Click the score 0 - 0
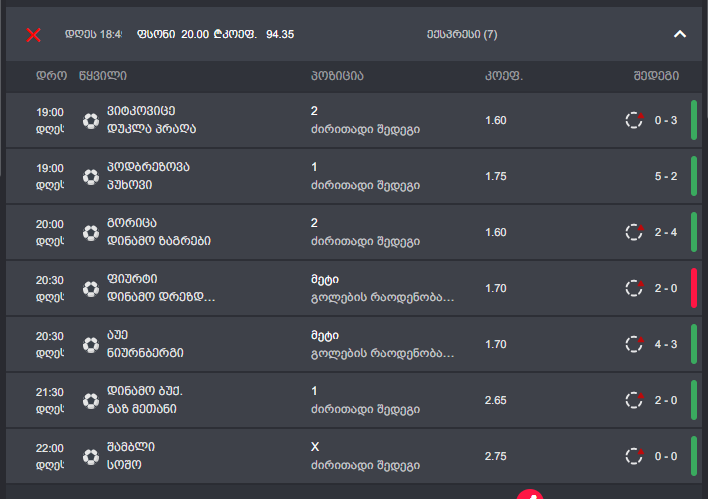The height and width of the screenshot is (499, 708). (666, 456)
